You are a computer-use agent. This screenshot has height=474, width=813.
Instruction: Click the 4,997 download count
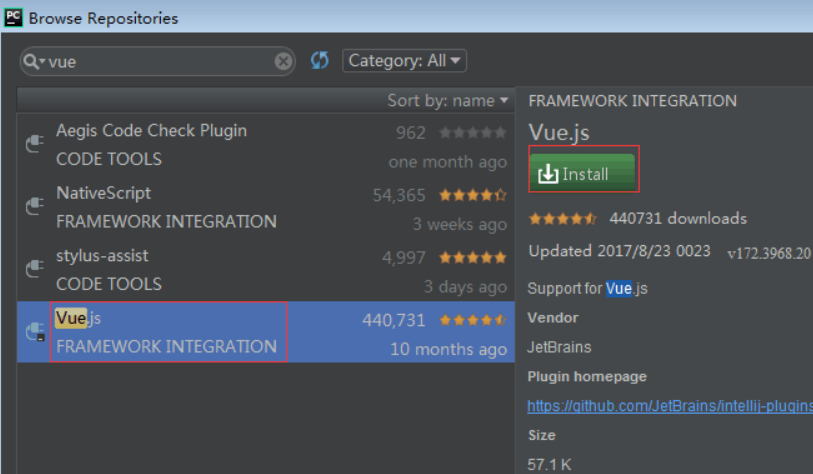click(x=403, y=258)
